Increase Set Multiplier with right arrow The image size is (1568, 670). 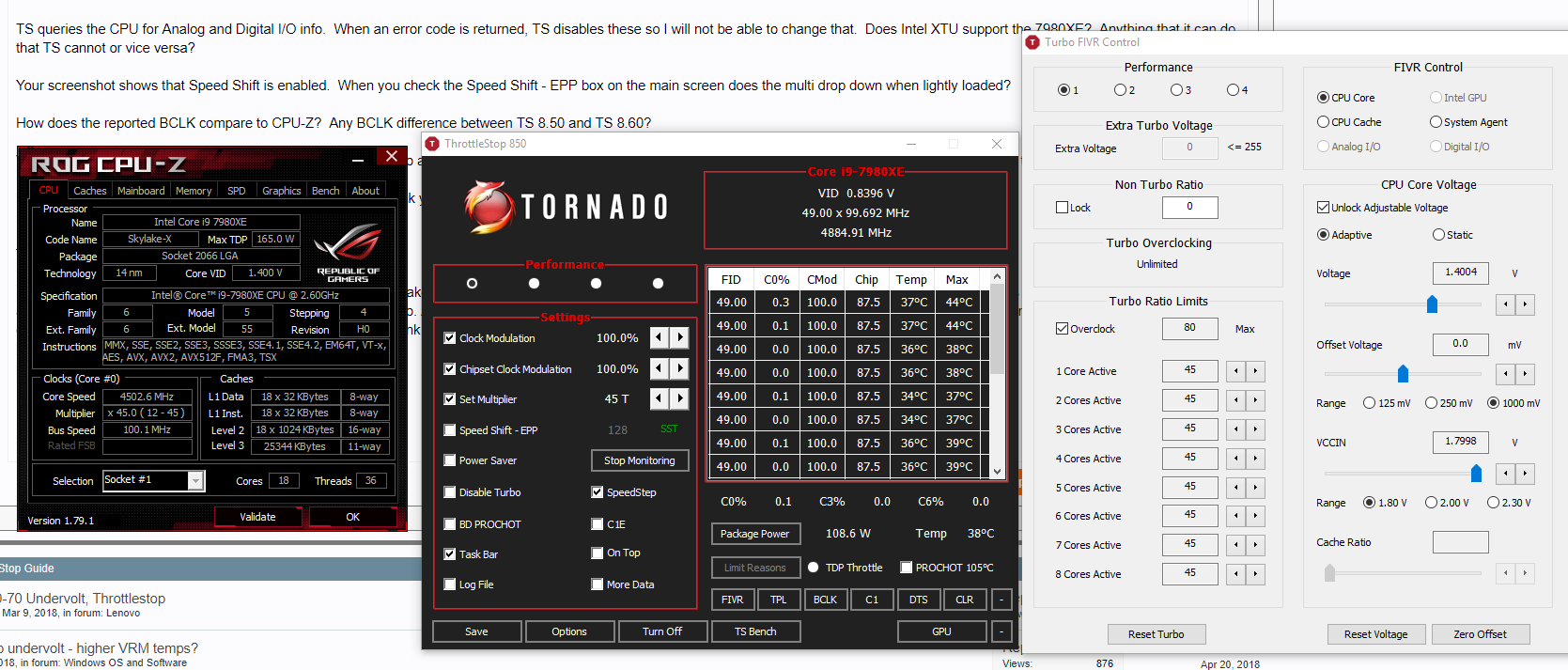pyautogui.click(x=679, y=398)
